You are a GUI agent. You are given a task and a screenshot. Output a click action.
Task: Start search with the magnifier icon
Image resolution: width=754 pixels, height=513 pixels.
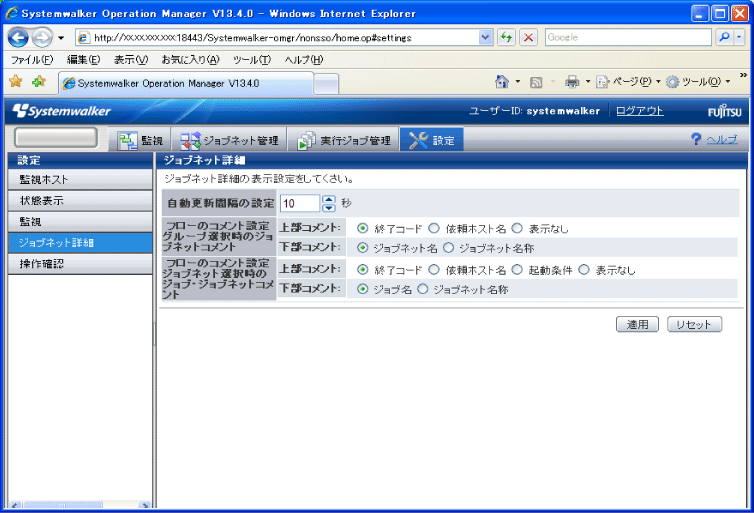click(x=724, y=37)
